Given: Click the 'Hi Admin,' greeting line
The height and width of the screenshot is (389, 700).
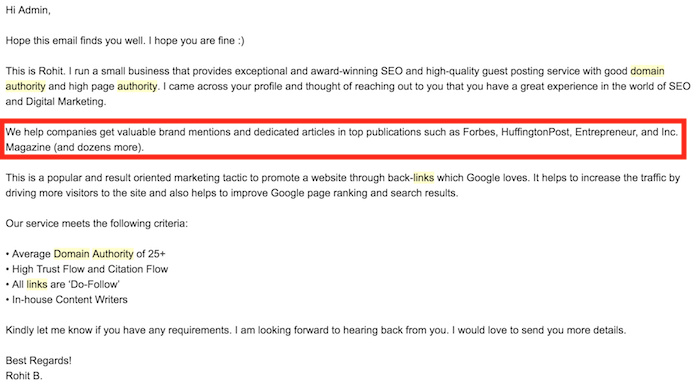Looking at the screenshot, I should [28, 10].
